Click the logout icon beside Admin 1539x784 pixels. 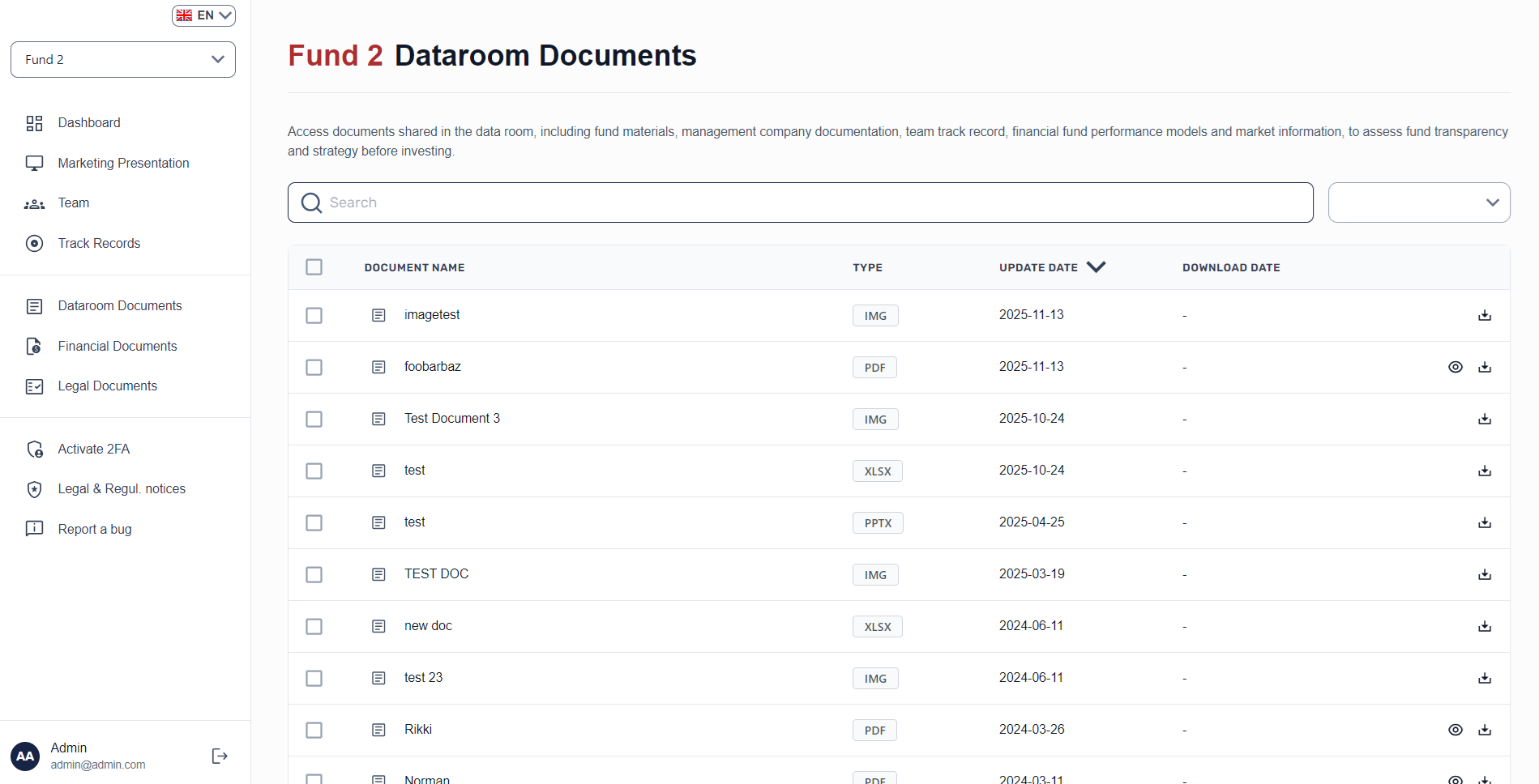click(x=220, y=756)
